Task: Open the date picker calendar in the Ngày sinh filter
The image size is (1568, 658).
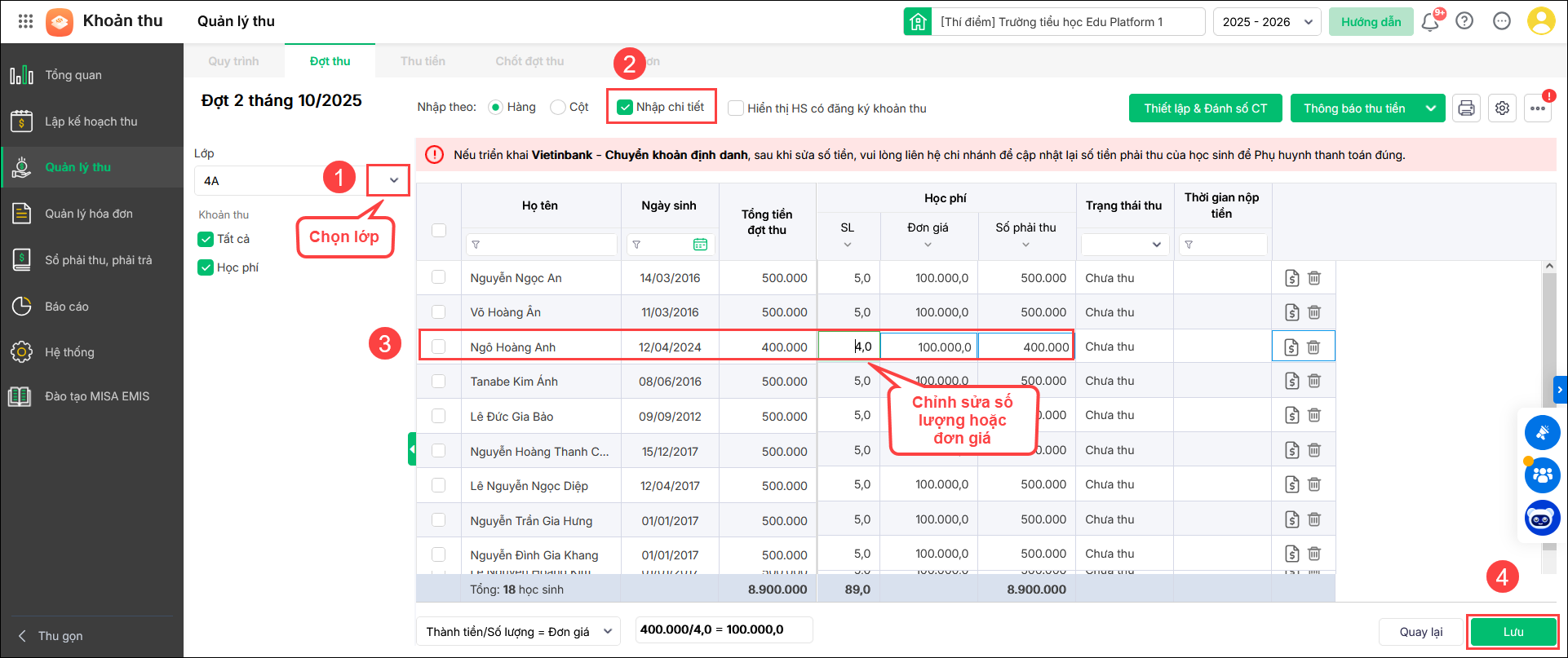Action: 700,245
